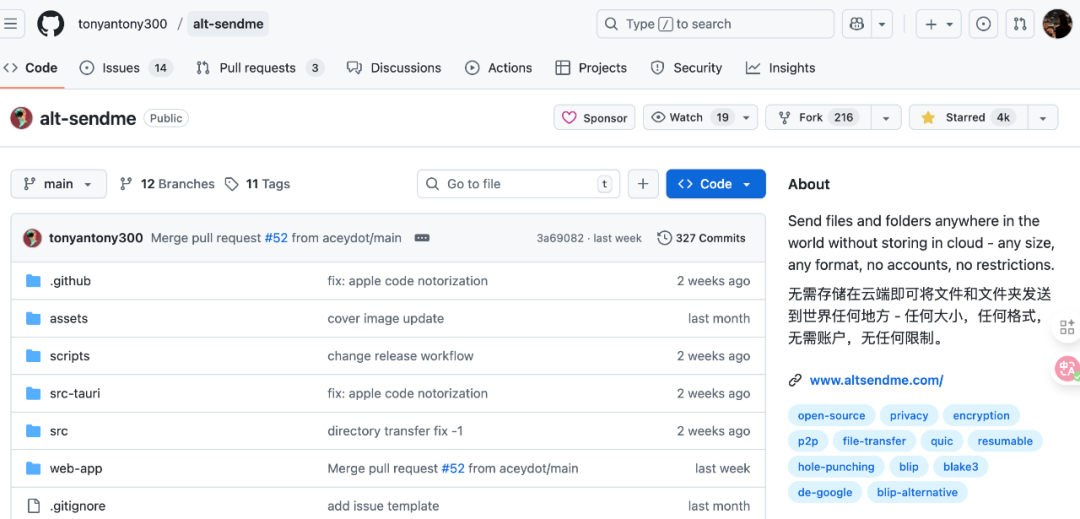The height and width of the screenshot is (519, 1080).
Task: Click the user profile avatar
Action: [x=1057, y=24]
